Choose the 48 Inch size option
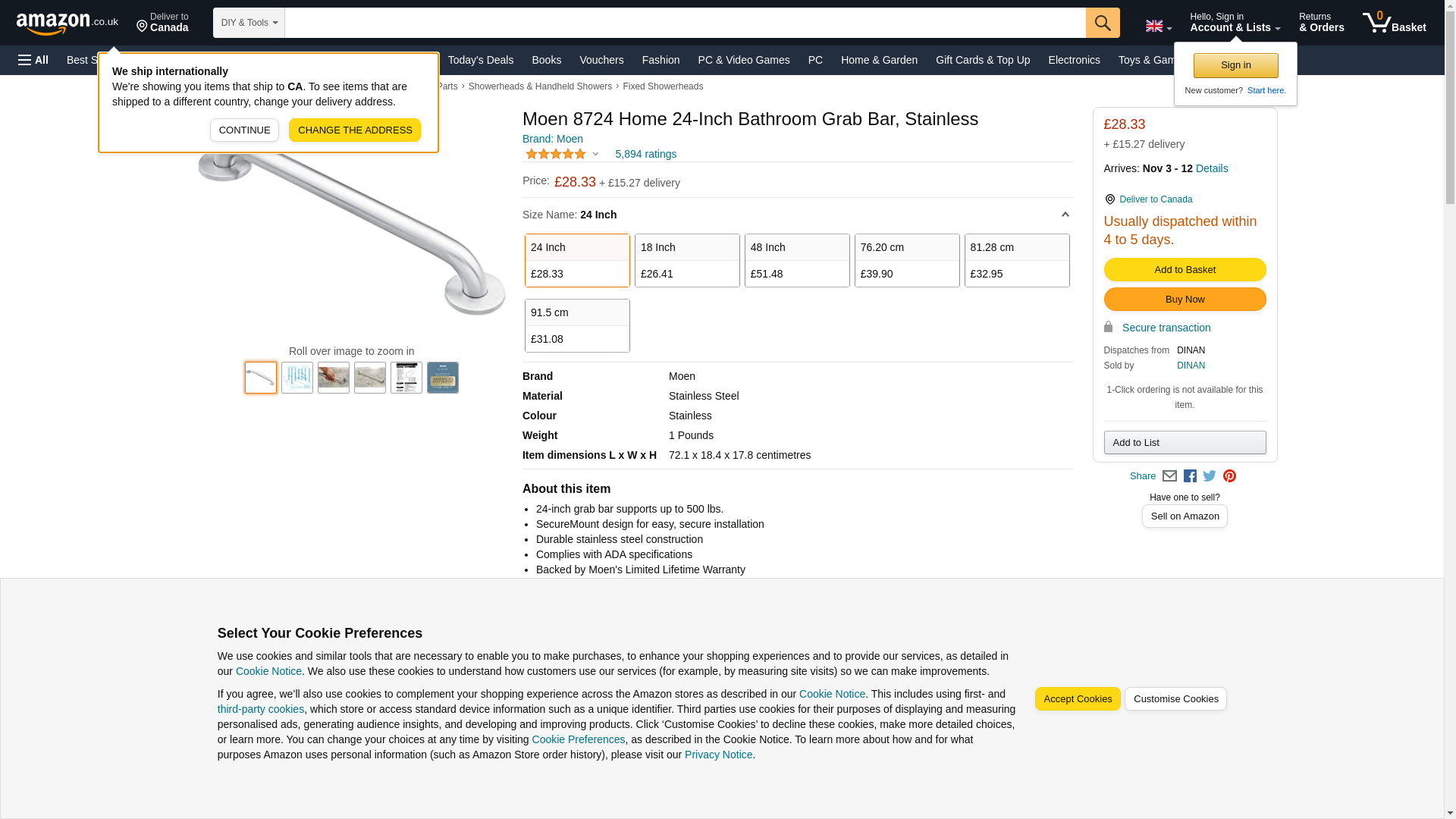 796,260
